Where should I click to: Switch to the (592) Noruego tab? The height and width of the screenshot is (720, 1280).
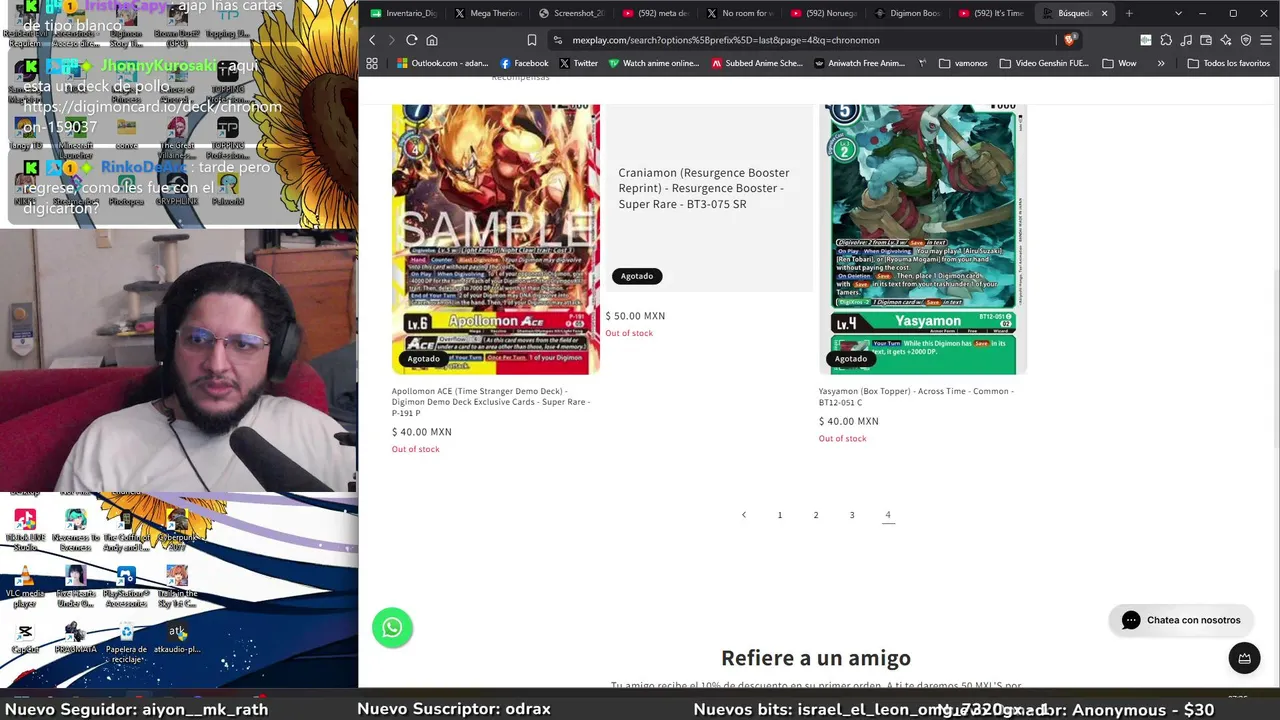point(823,13)
